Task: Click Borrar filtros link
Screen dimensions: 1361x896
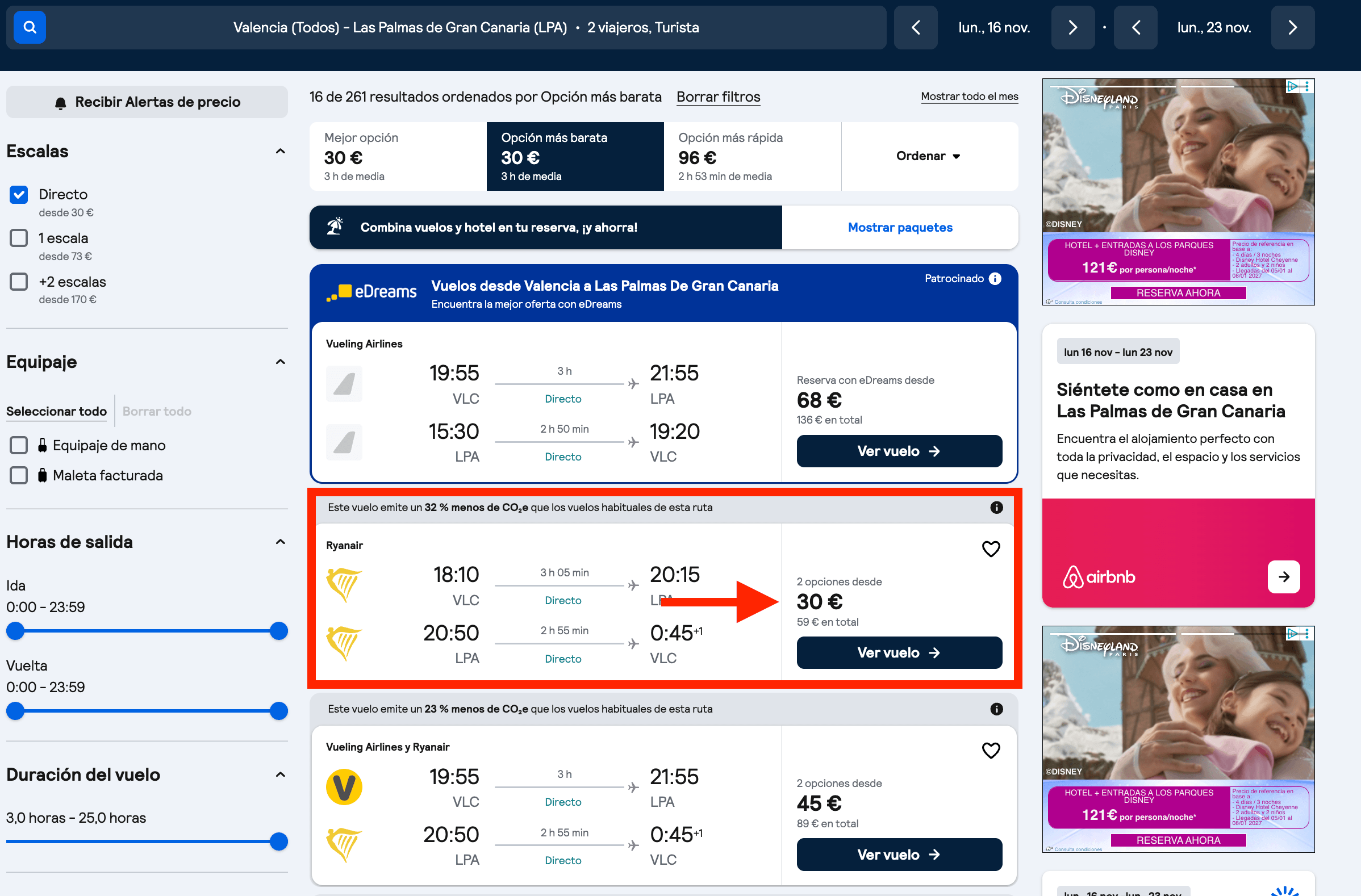Action: [718, 97]
